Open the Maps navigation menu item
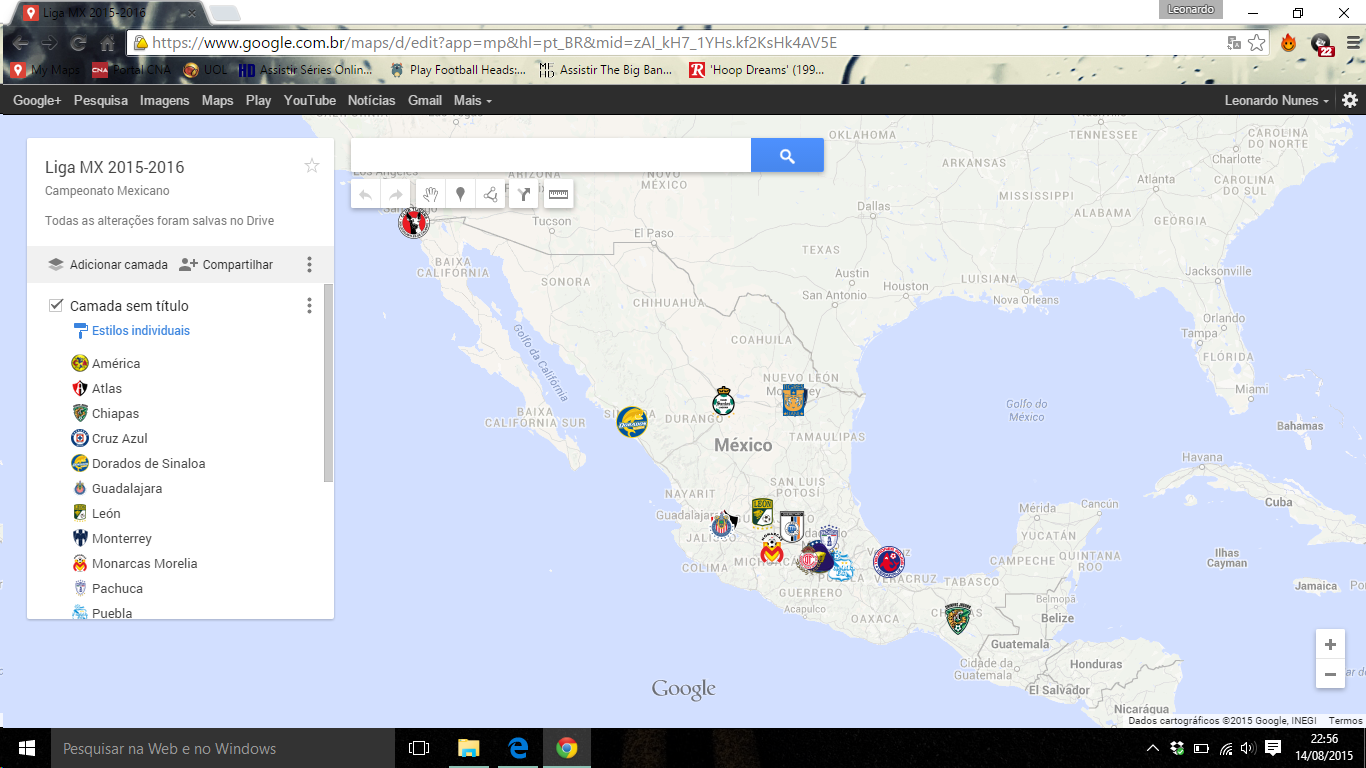The width and height of the screenshot is (1366, 768). (217, 100)
